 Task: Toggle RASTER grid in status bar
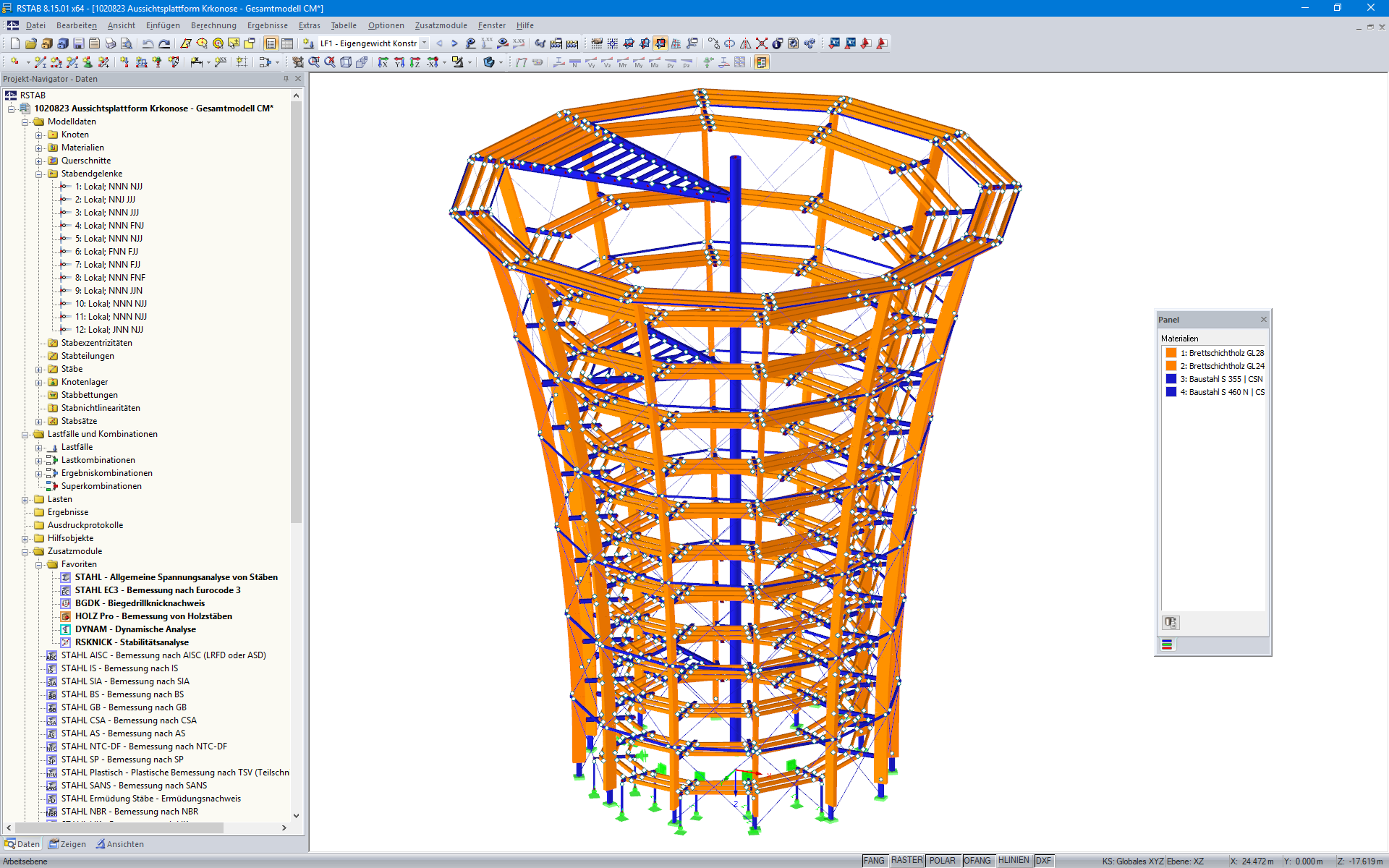906,861
